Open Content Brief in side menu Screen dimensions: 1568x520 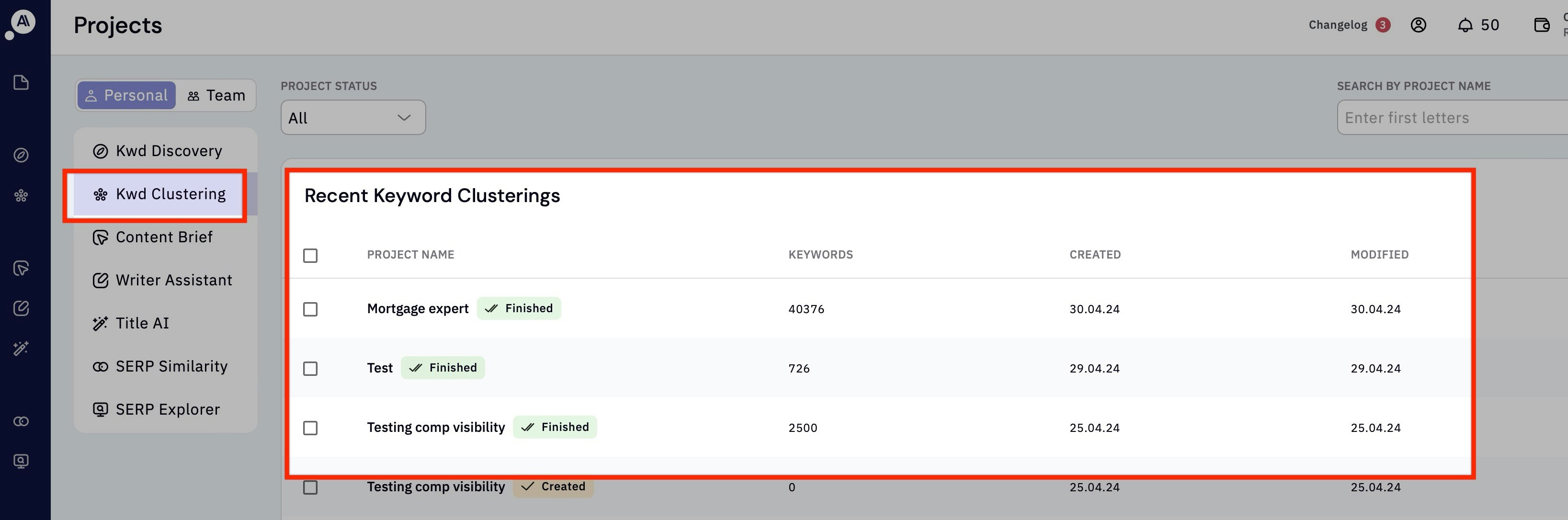[164, 237]
